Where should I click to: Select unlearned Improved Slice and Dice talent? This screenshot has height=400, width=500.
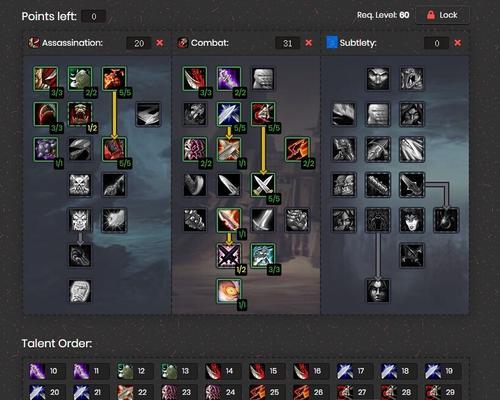tap(148, 114)
